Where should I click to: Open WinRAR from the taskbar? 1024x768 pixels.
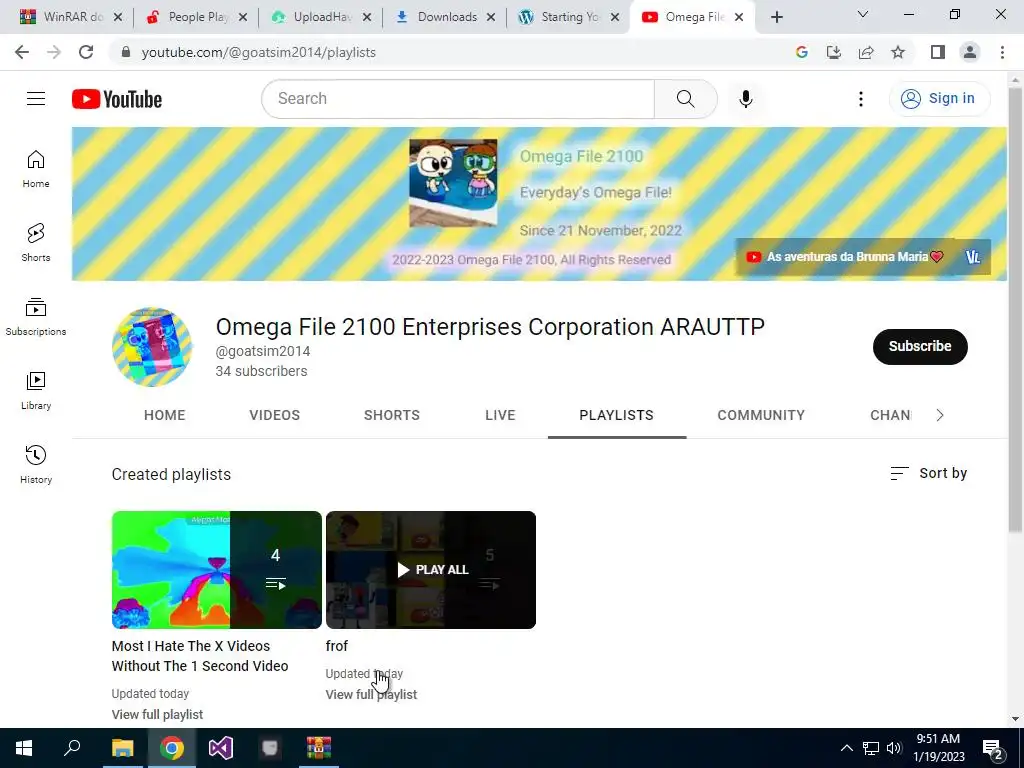(319, 748)
